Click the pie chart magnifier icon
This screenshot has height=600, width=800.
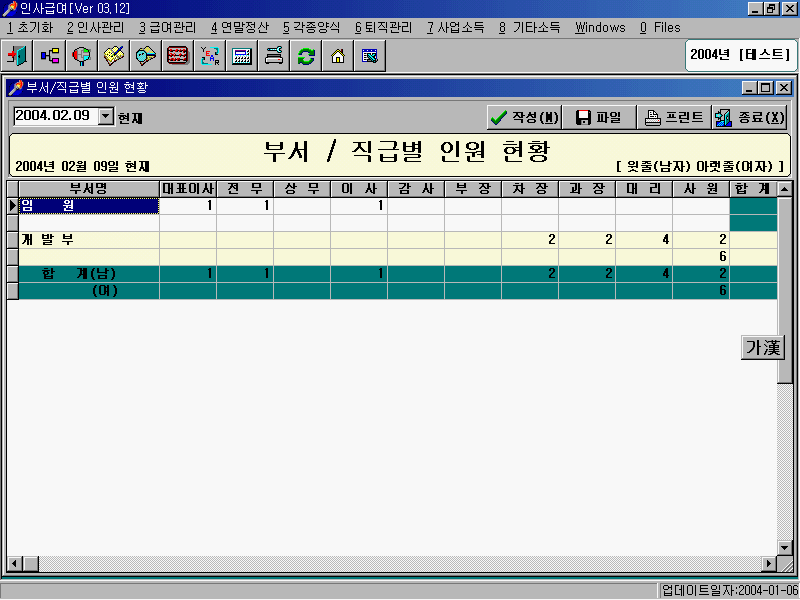(x=81, y=56)
